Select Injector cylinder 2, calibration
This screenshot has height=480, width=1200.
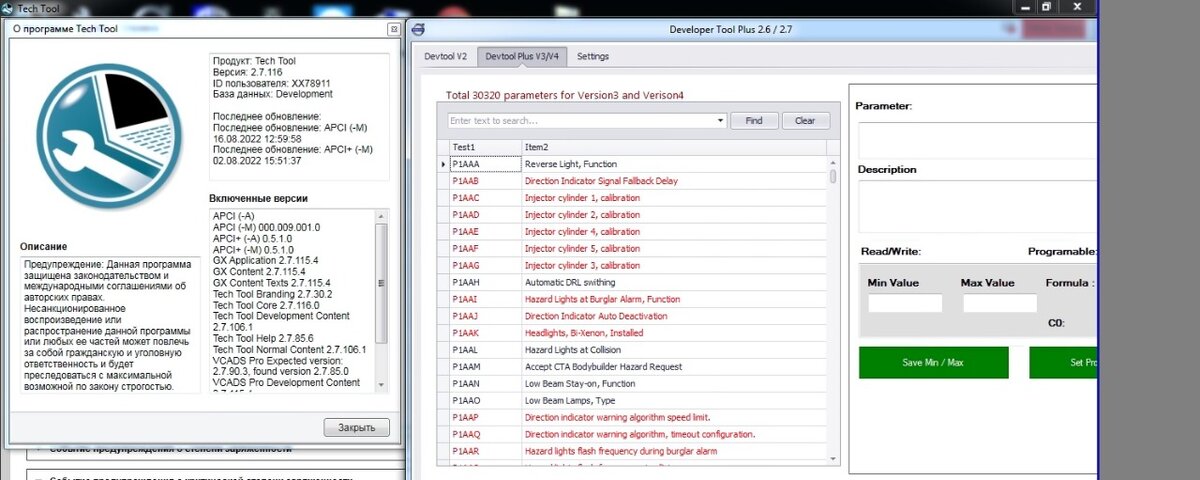click(x=582, y=215)
